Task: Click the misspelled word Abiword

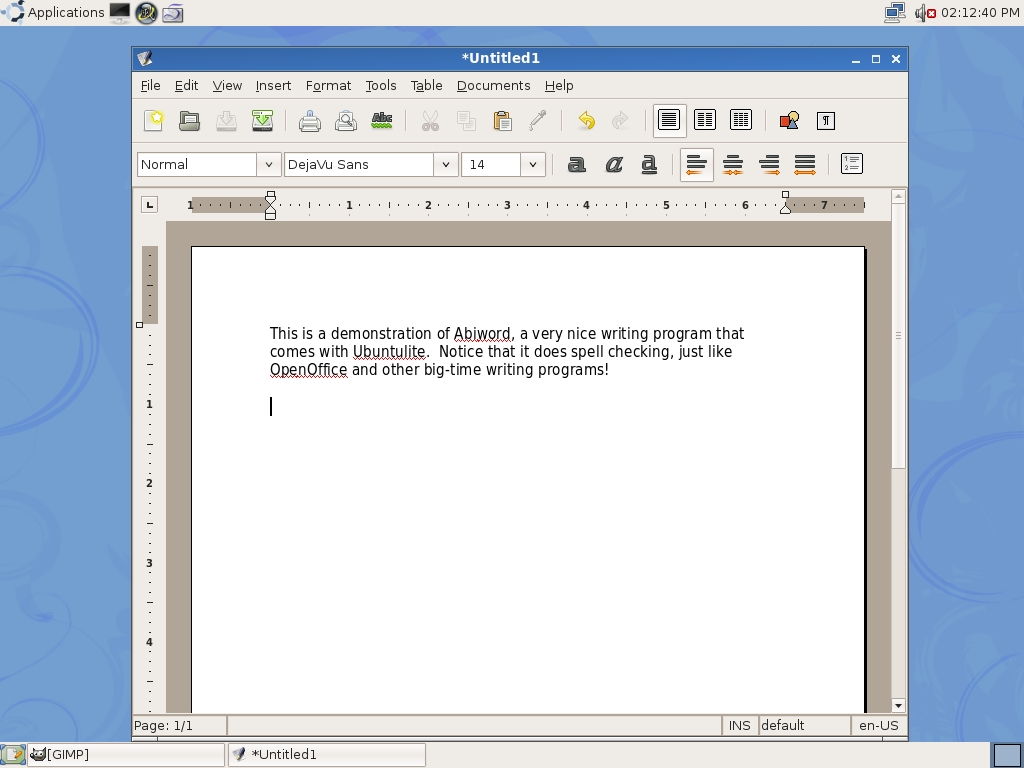Action: pos(482,334)
